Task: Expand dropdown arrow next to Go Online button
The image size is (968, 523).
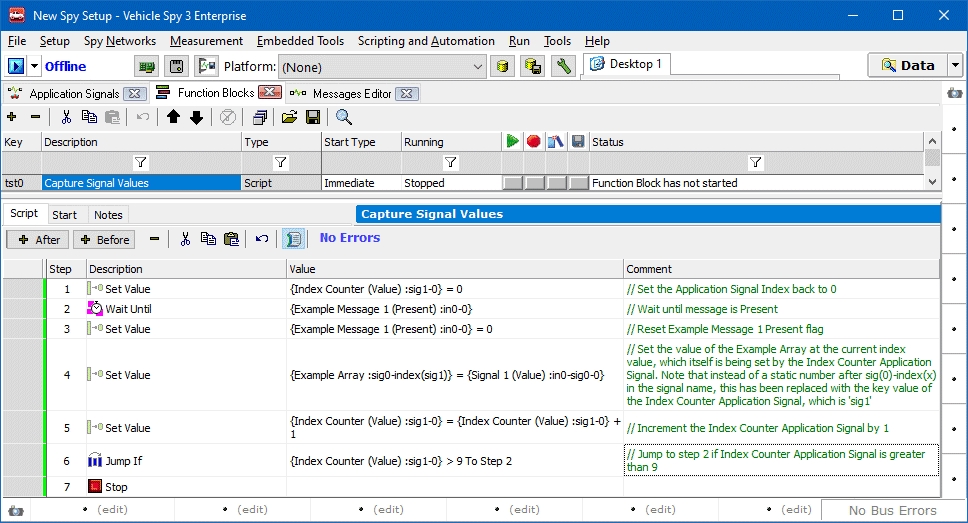Action: click(35, 66)
